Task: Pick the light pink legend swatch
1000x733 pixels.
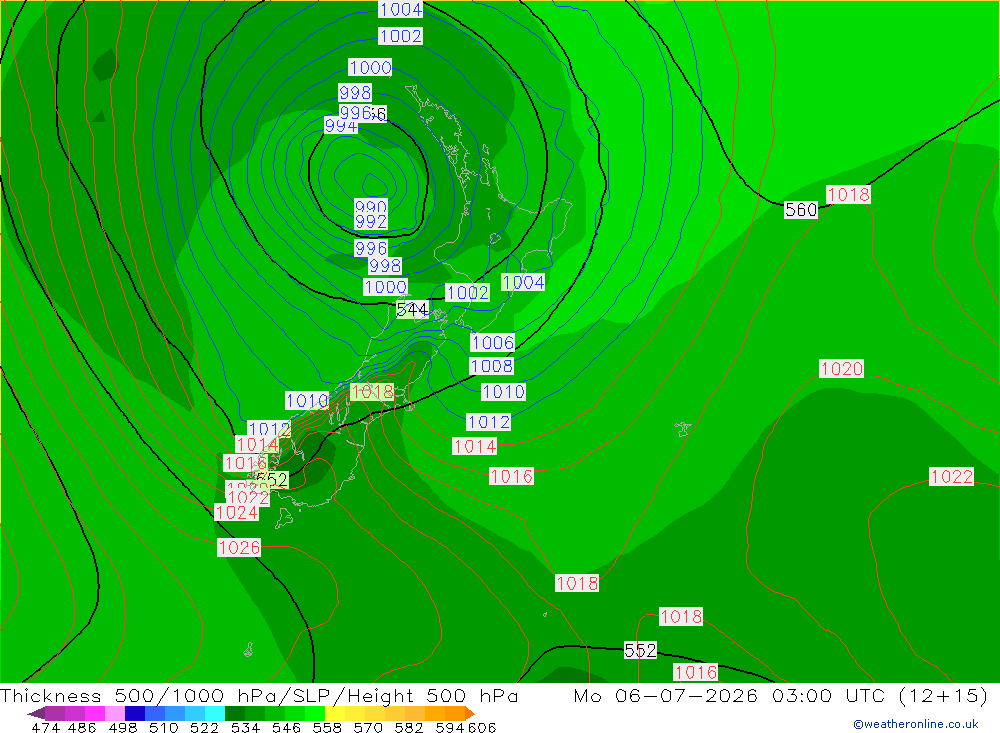Action: tap(115, 713)
